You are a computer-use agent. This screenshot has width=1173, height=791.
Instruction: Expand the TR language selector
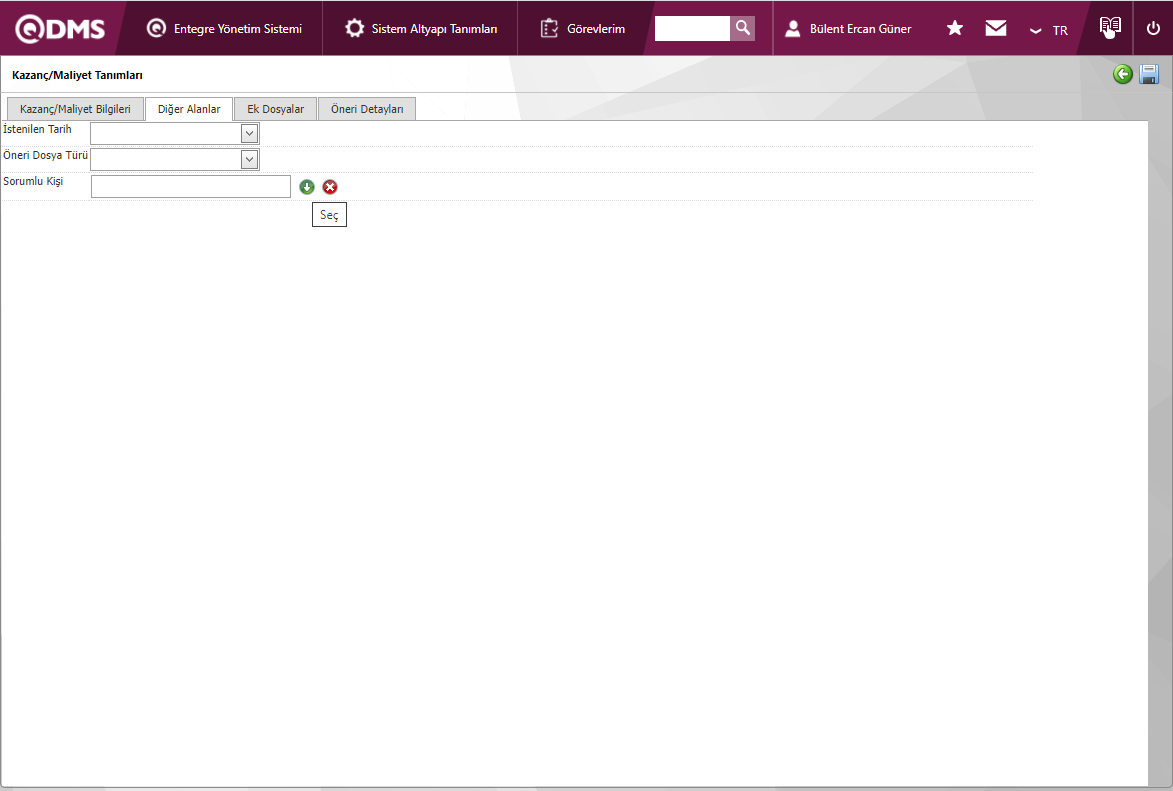pos(1049,30)
